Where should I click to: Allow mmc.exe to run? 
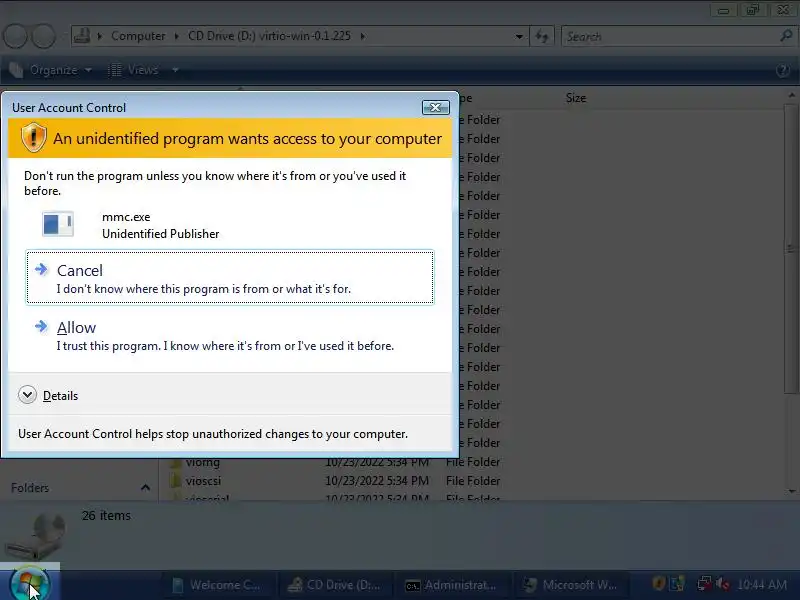230,336
